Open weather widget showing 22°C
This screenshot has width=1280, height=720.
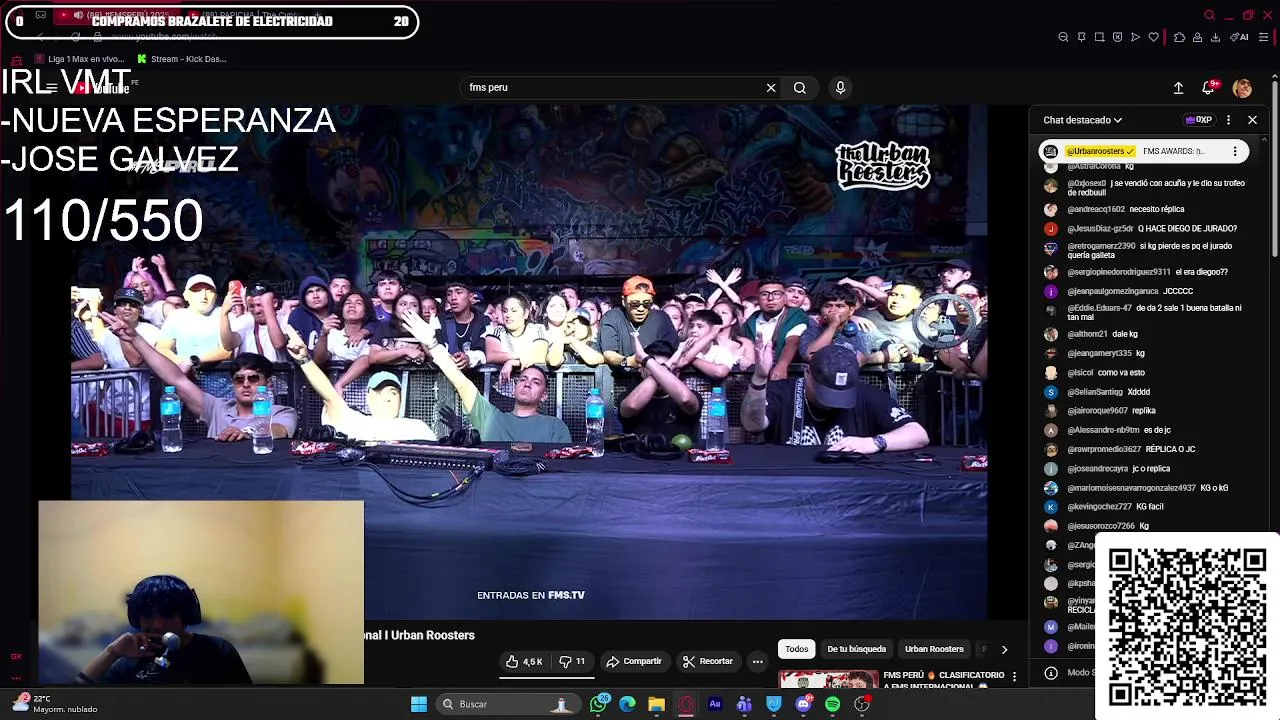pos(56,704)
